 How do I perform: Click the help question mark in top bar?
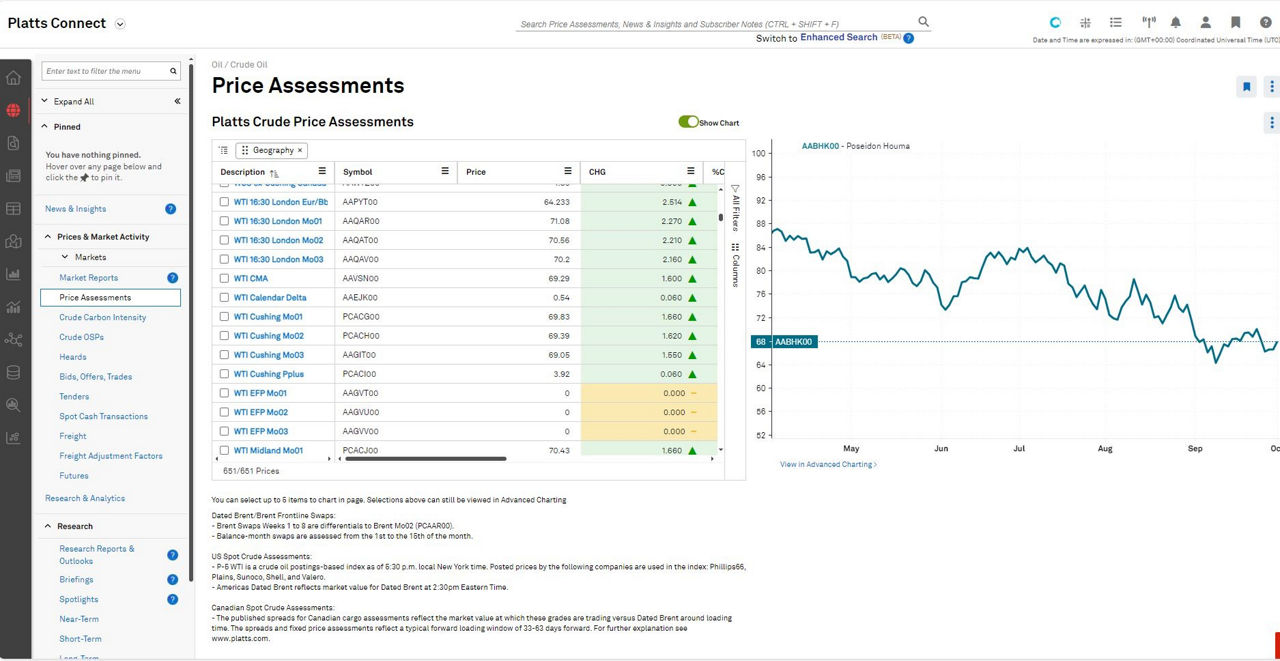pyautogui.click(x=1265, y=23)
